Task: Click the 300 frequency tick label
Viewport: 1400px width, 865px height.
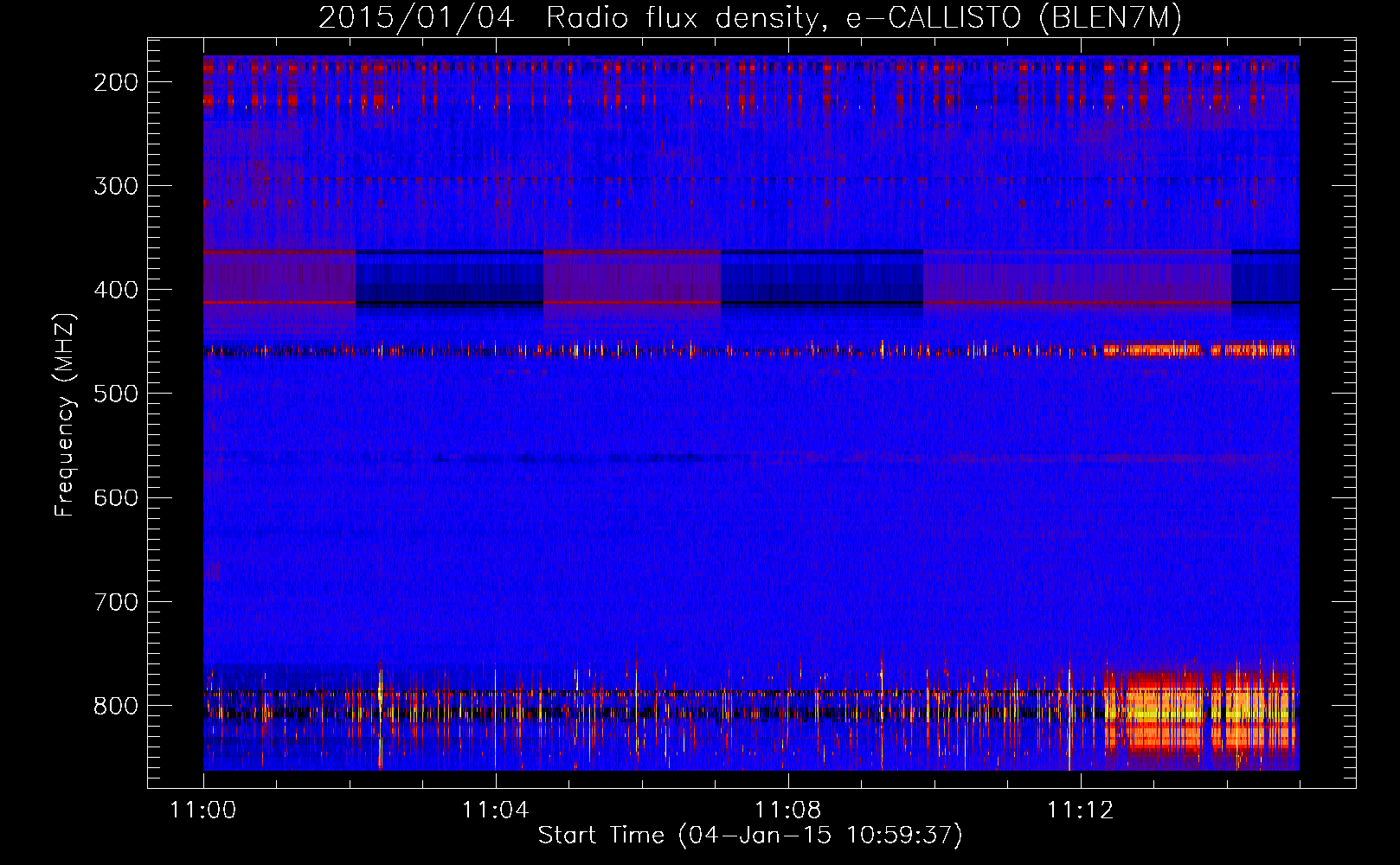Action: coord(116,186)
